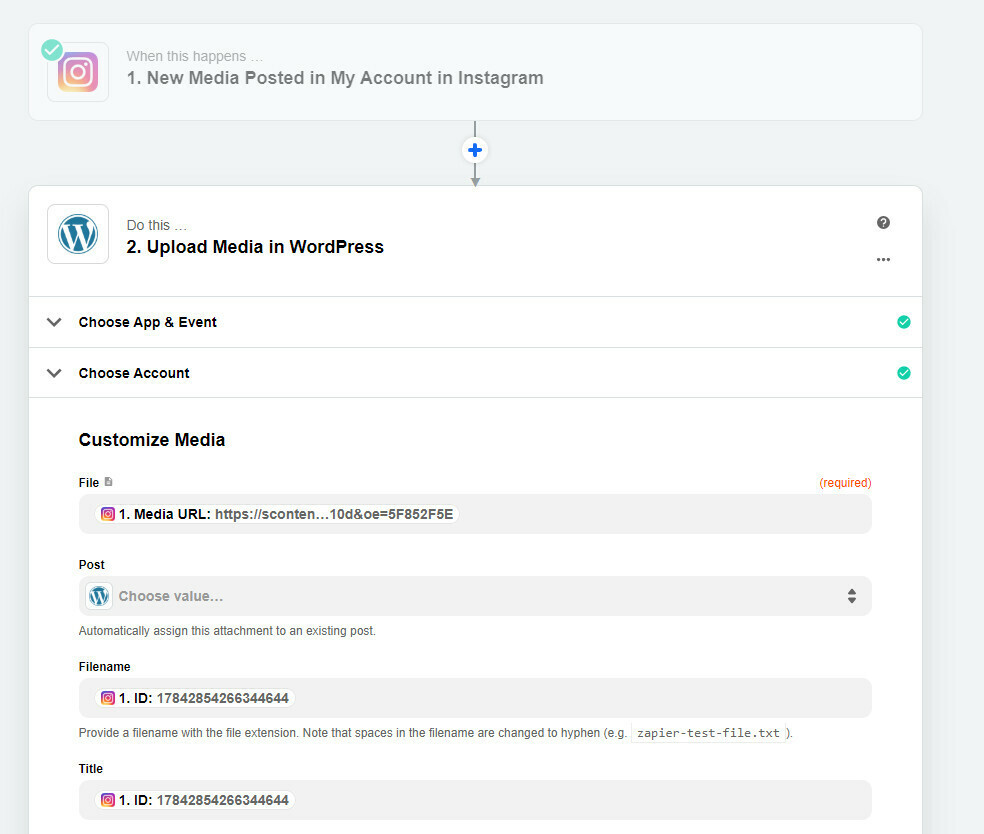Click the green check on the Instagram trigger
984x834 pixels.
tap(52, 50)
